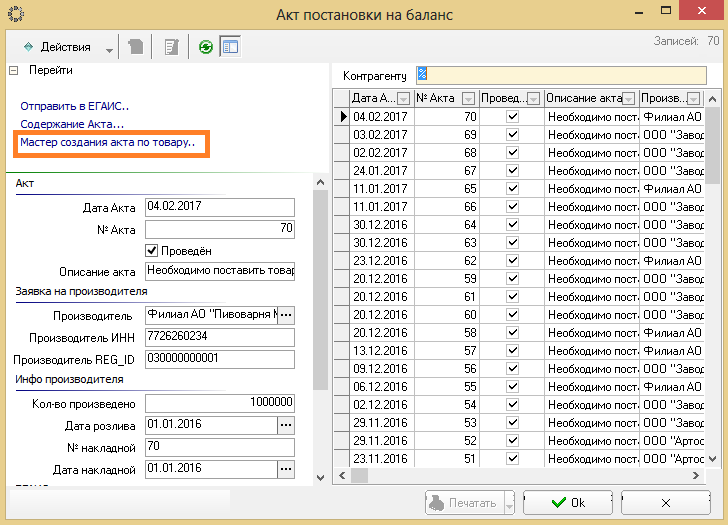The width and height of the screenshot is (728, 525).
Task: Click the Печатать button
Action: pos(464,503)
